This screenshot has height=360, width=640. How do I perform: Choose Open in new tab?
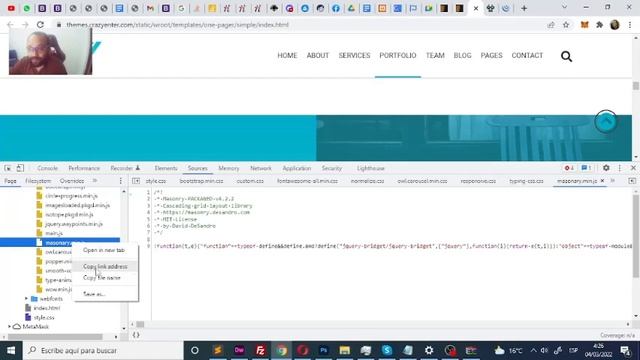104,250
